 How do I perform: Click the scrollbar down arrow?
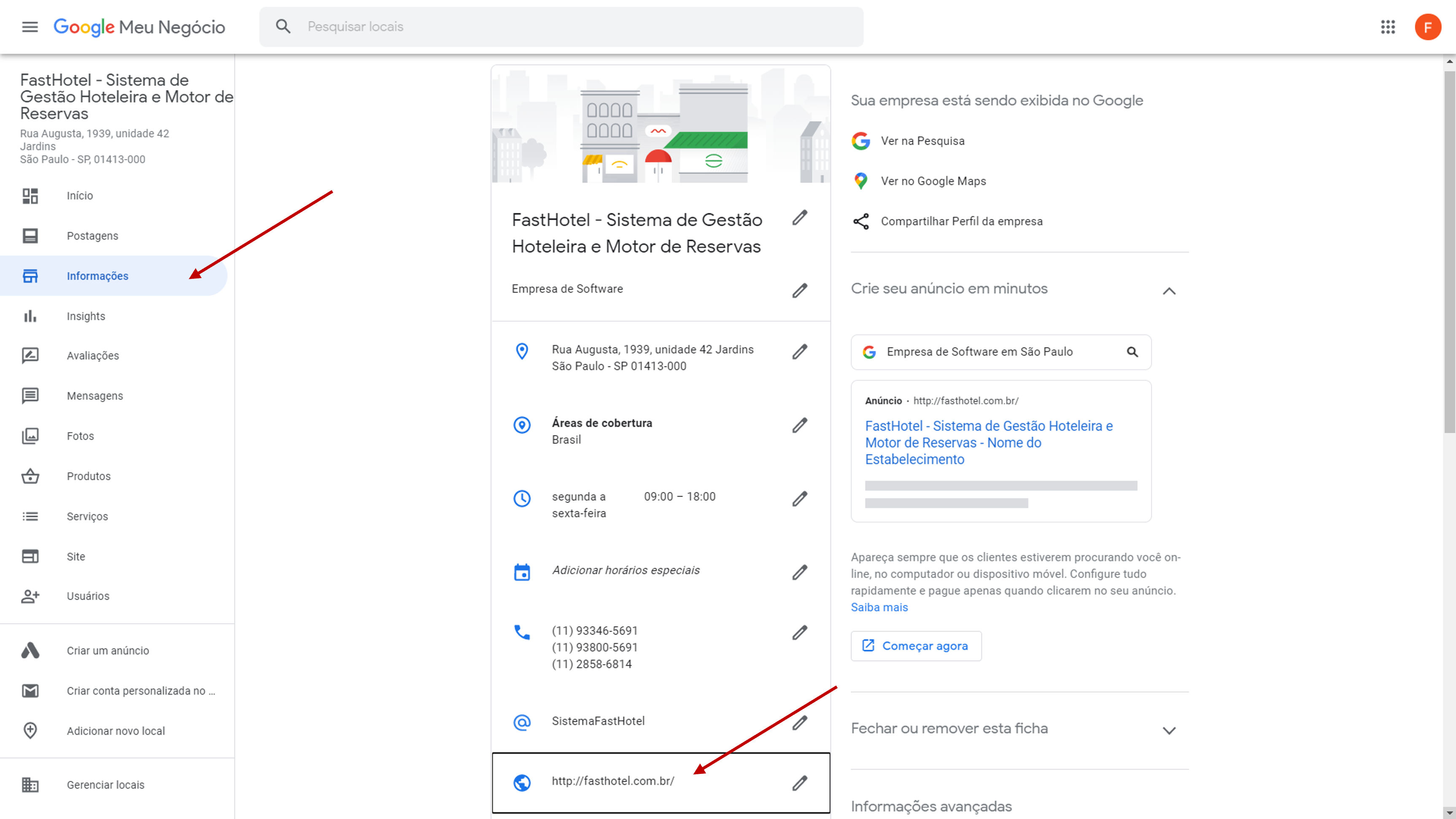pyautogui.click(x=1450, y=813)
